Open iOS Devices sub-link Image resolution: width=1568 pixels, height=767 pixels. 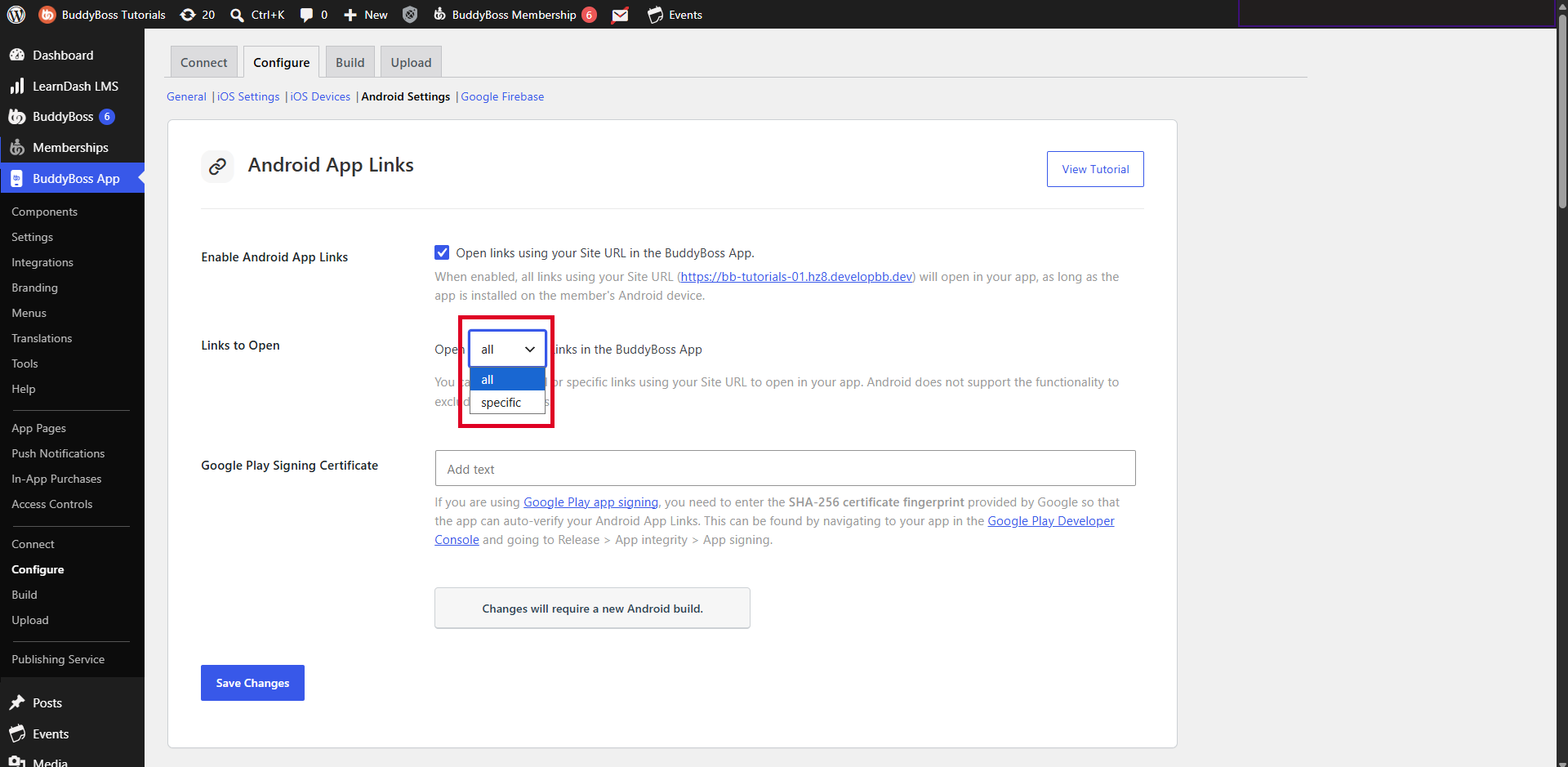(x=320, y=96)
